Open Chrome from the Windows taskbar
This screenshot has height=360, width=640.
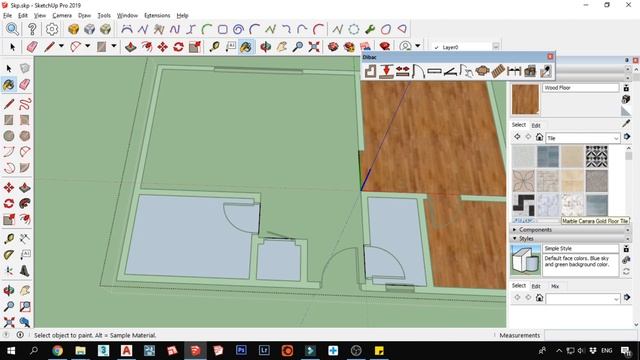58,351
